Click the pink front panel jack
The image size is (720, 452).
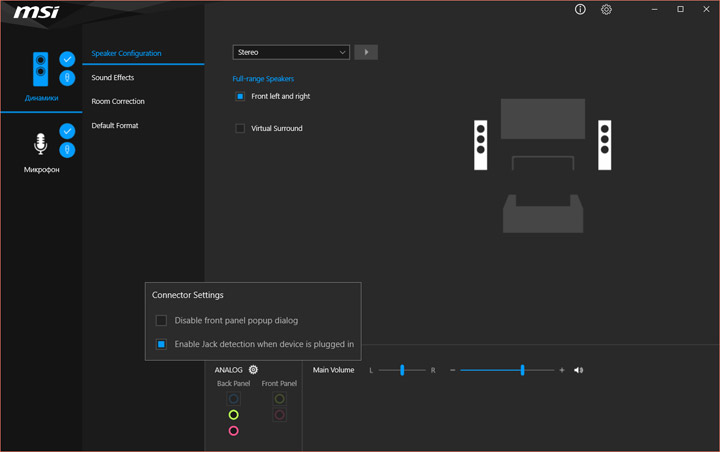pyautogui.click(x=279, y=415)
